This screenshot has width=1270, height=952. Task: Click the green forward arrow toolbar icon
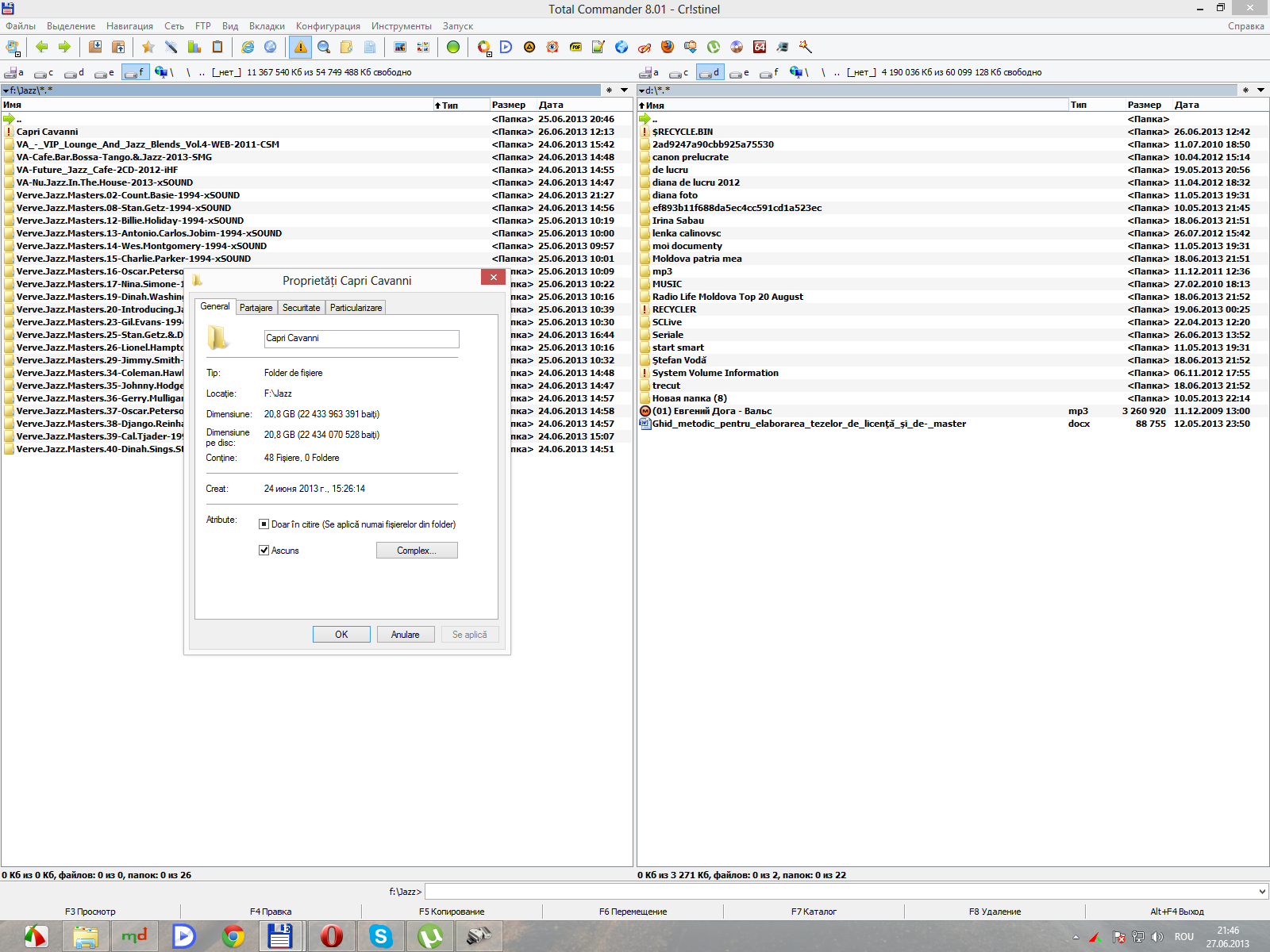tap(64, 47)
